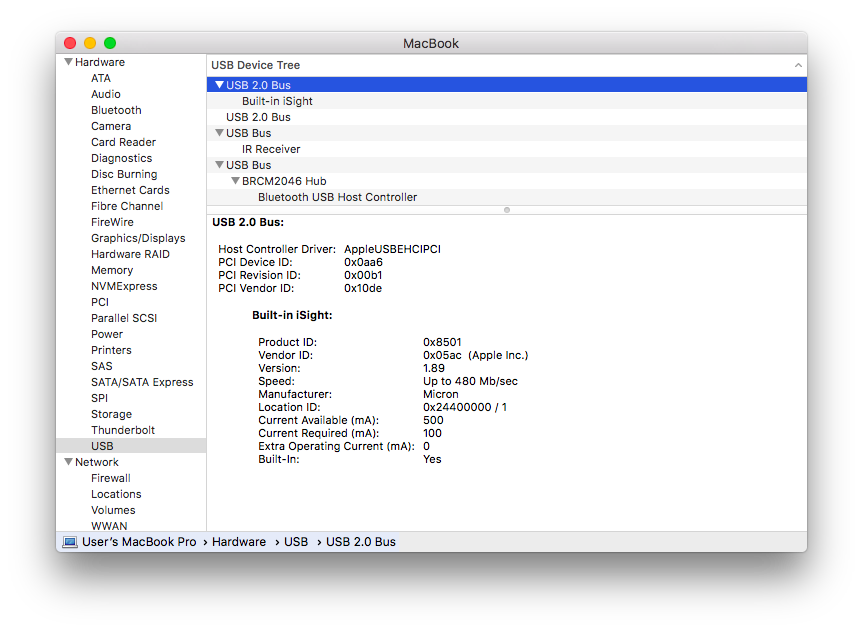The image size is (863, 632).
Task: Select Parallel SCSI in sidebar
Action: [x=124, y=318]
